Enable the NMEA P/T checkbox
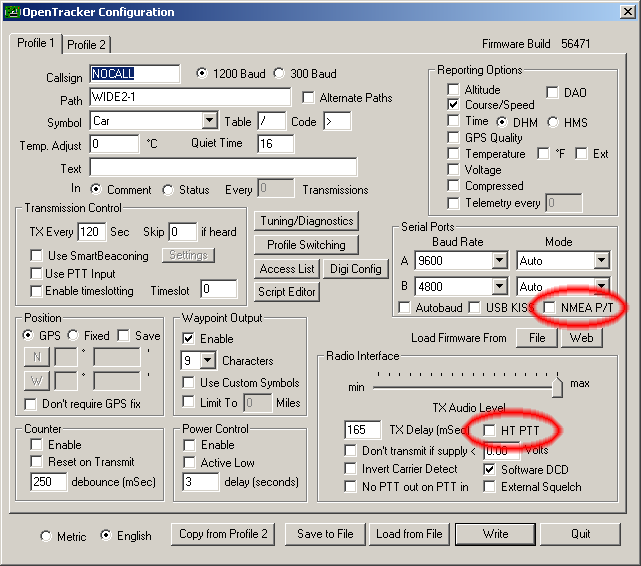The height and width of the screenshot is (566, 641). pyautogui.click(x=549, y=307)
